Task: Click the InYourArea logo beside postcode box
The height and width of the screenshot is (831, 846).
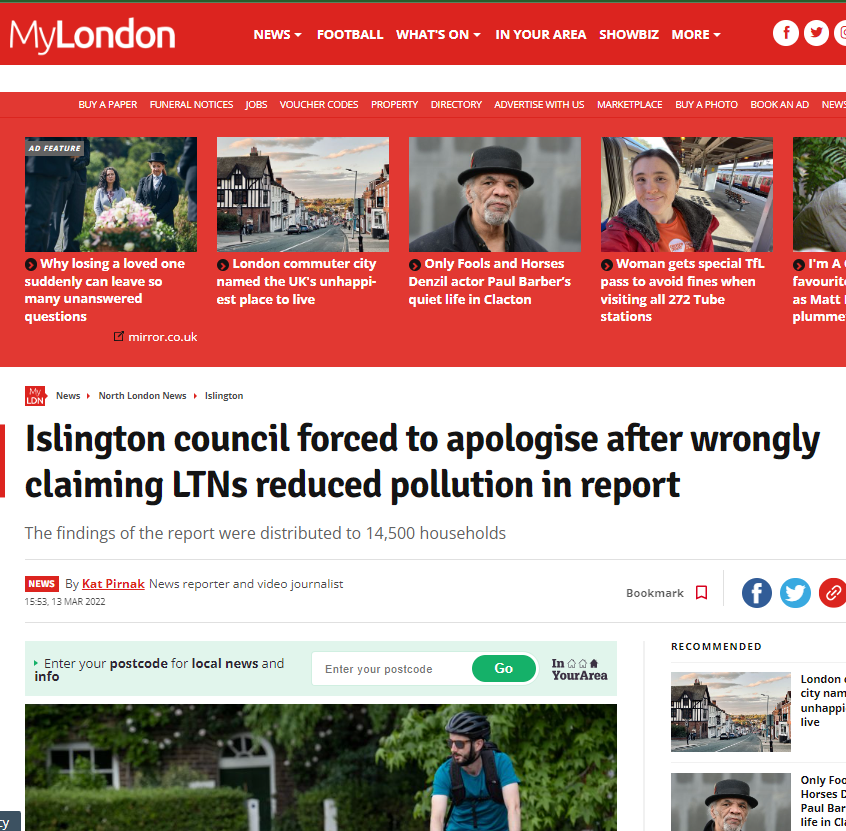Action: [x=579, y=669]
